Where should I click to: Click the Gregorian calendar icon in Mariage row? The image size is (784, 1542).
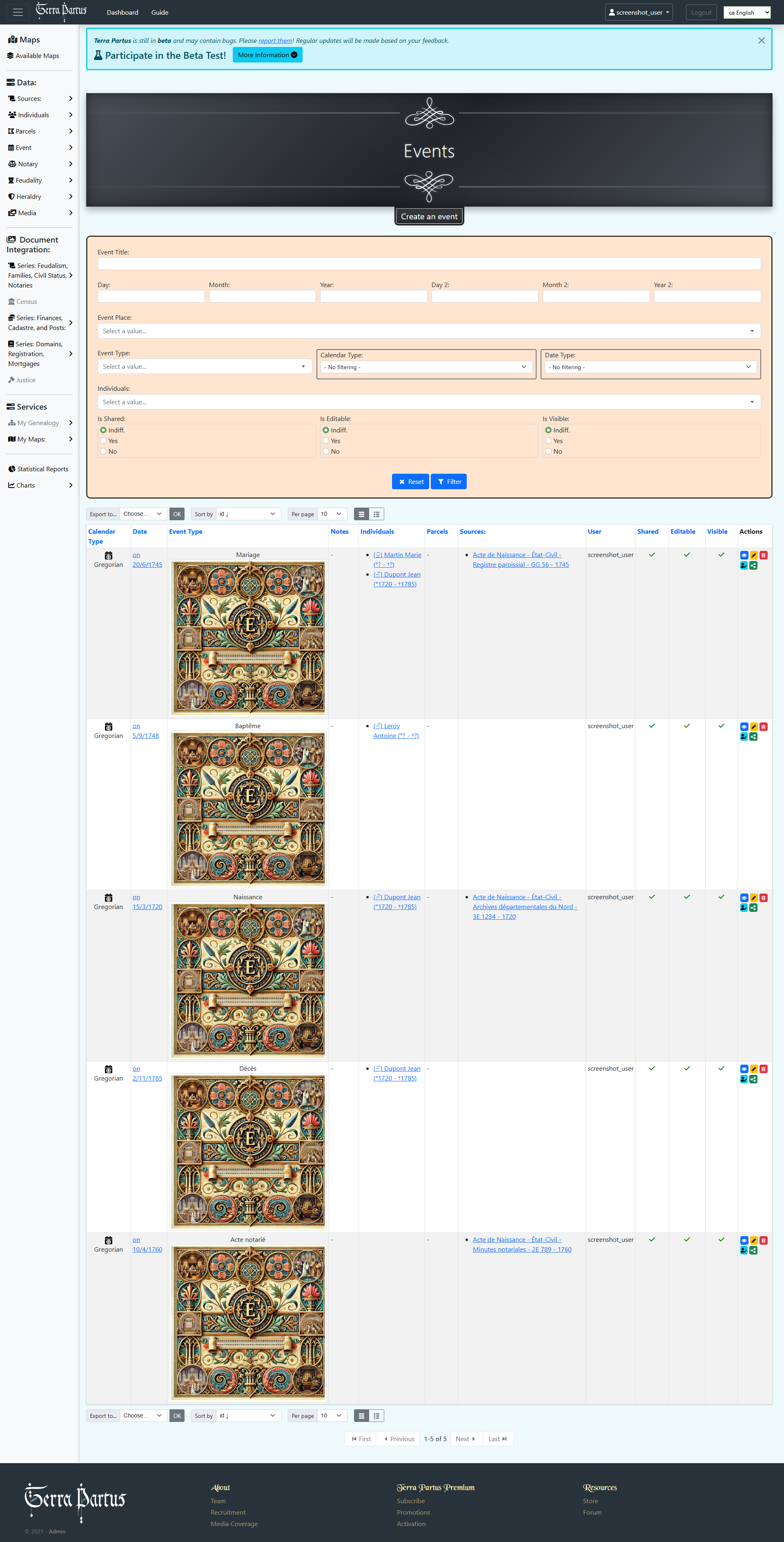tap(108, 555)
